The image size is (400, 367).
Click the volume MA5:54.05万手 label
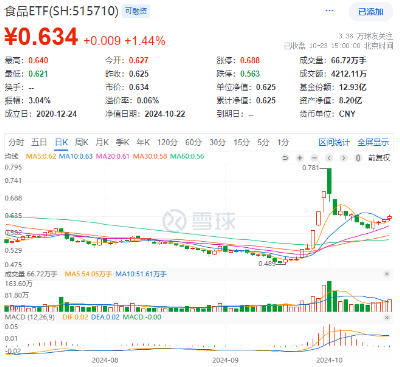tap(88, 274)
